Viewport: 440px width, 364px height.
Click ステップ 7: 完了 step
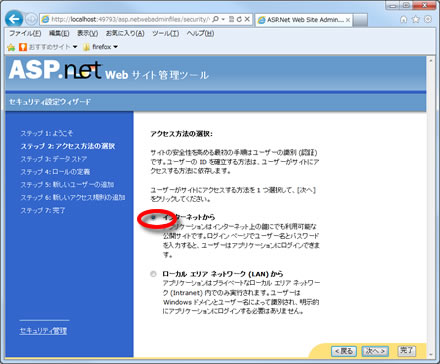43,210
